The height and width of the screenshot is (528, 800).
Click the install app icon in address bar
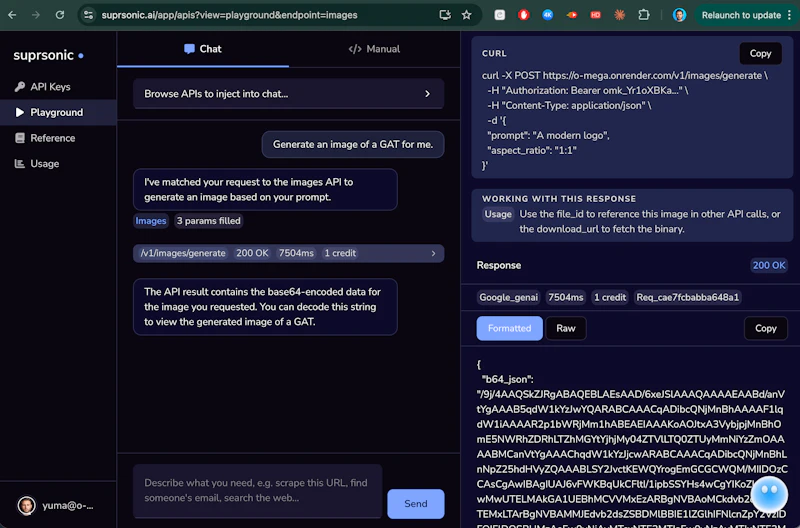click(x=445, y=15)
